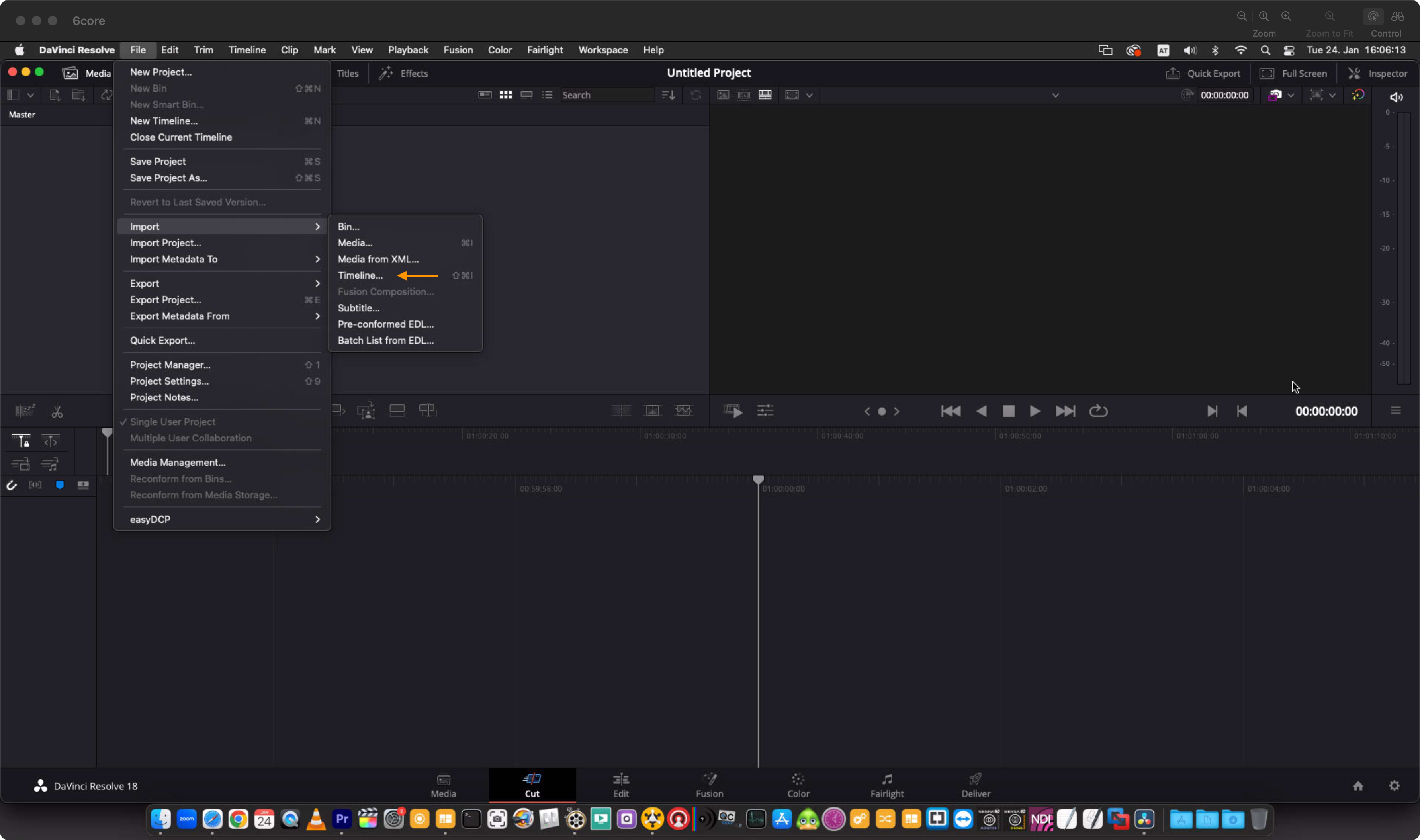This screenshot has width=1420, height=840.
Task: Switch media pool to thumbnail grid view
Action: [x=506, y=95]
